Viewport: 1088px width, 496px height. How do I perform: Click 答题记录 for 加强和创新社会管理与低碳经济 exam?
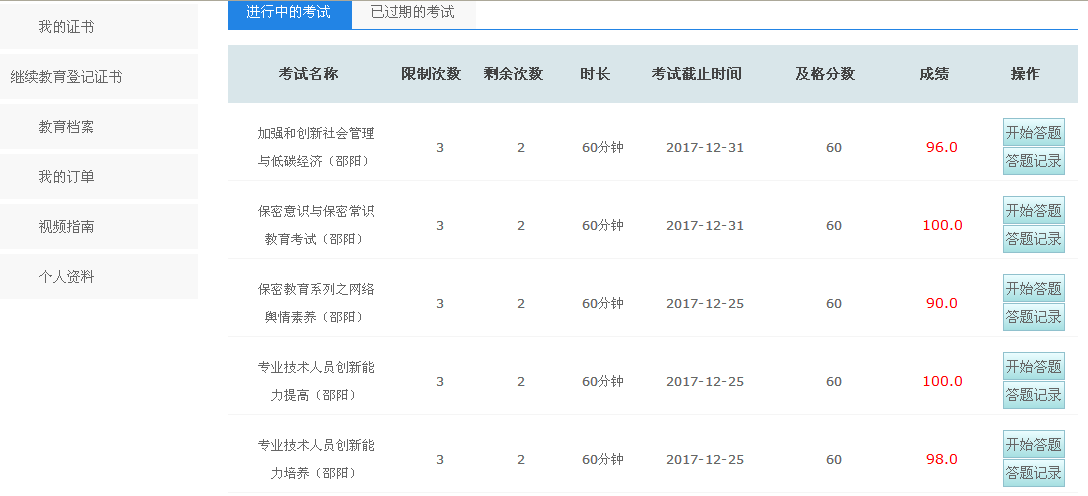pos(1033,161)
